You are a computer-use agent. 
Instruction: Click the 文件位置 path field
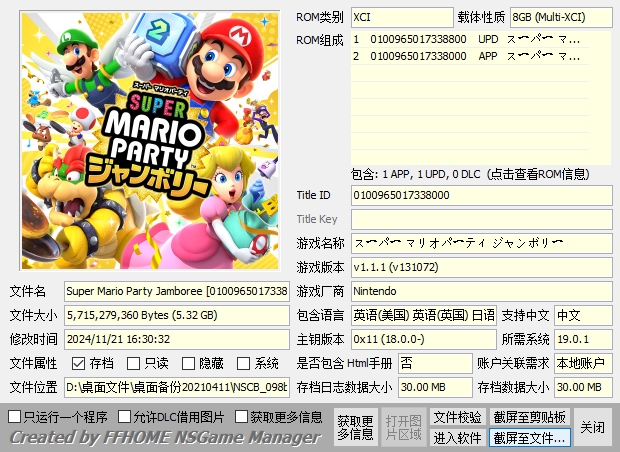177,387
